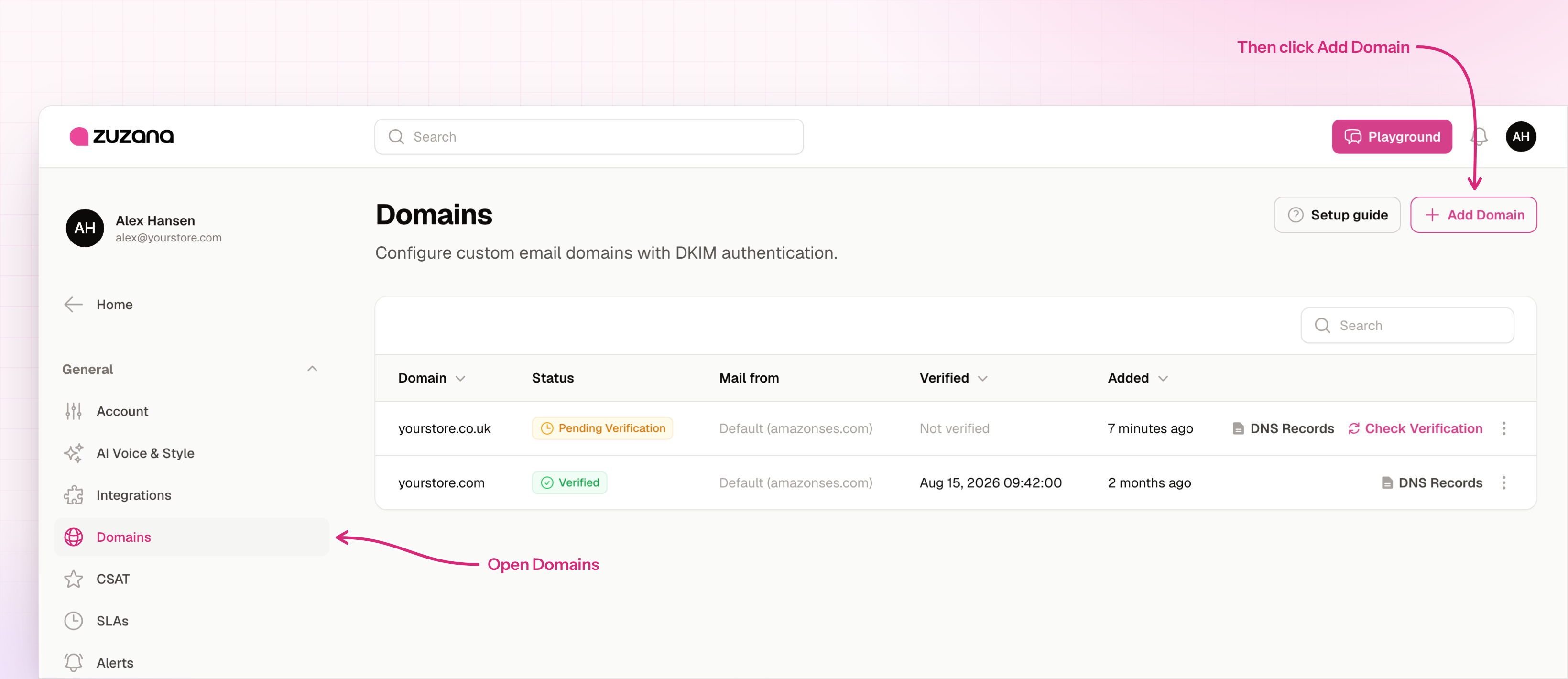Image resolution: width=1568 pixels, height=679 pixels.
Task: Click Alex Hansen's sidebar avatar
Action: click(85, 228)
